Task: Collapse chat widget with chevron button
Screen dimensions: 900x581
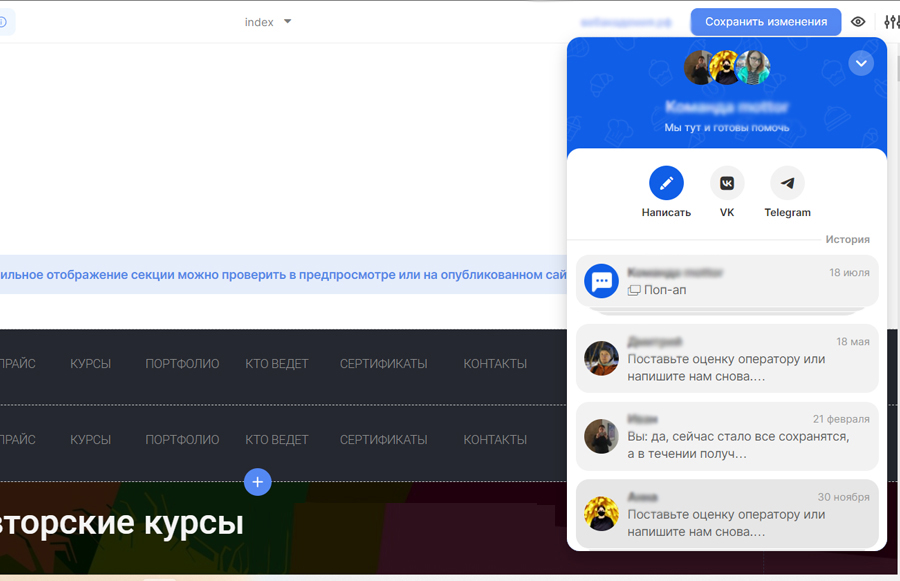Action: pos(861,64)
